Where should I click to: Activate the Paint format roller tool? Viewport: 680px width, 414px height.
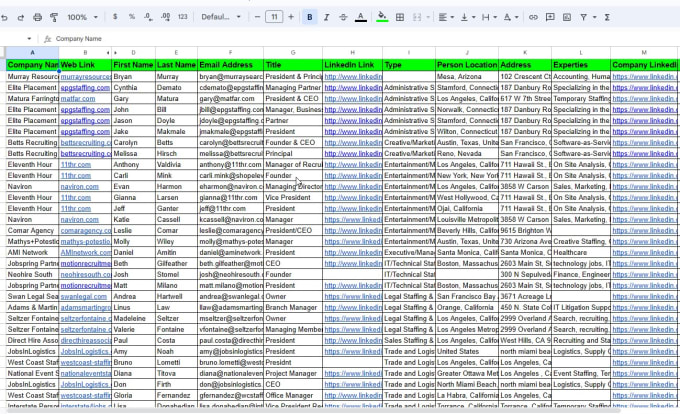tap(54, 17)
